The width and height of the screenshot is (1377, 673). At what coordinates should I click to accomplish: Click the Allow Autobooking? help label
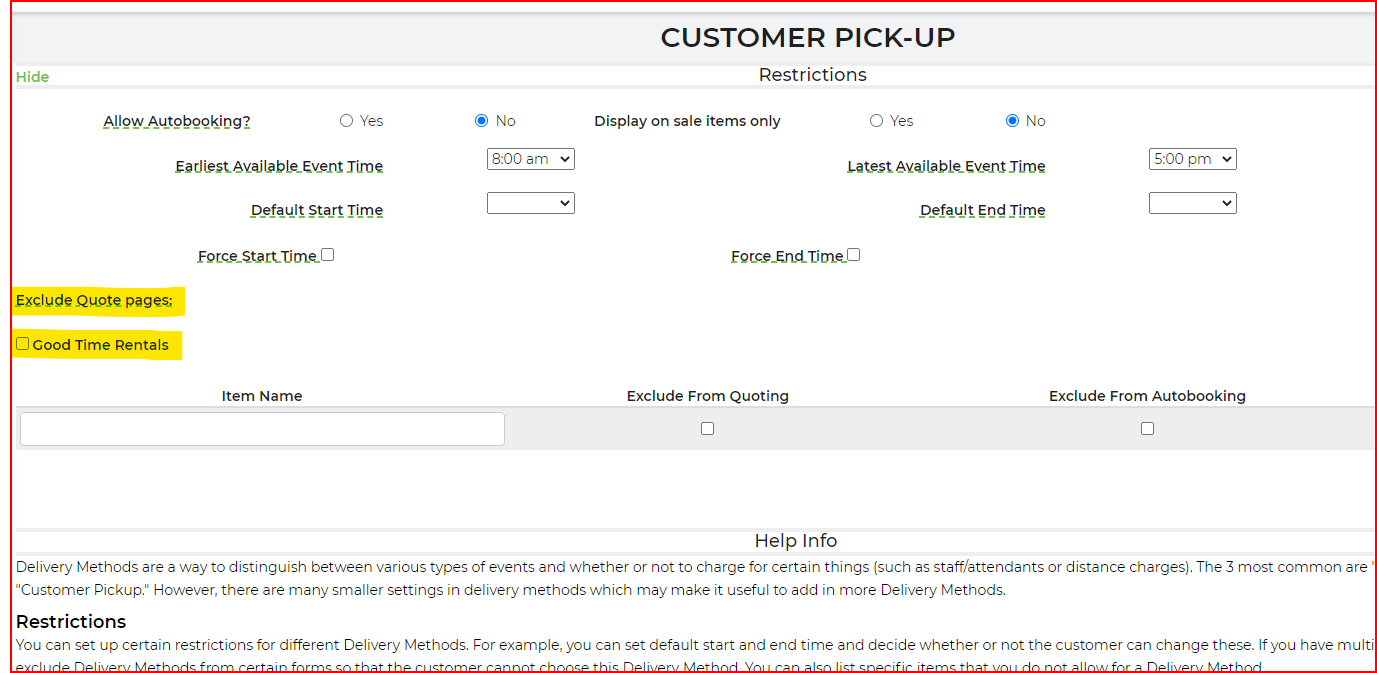click(x=177, y=121)
